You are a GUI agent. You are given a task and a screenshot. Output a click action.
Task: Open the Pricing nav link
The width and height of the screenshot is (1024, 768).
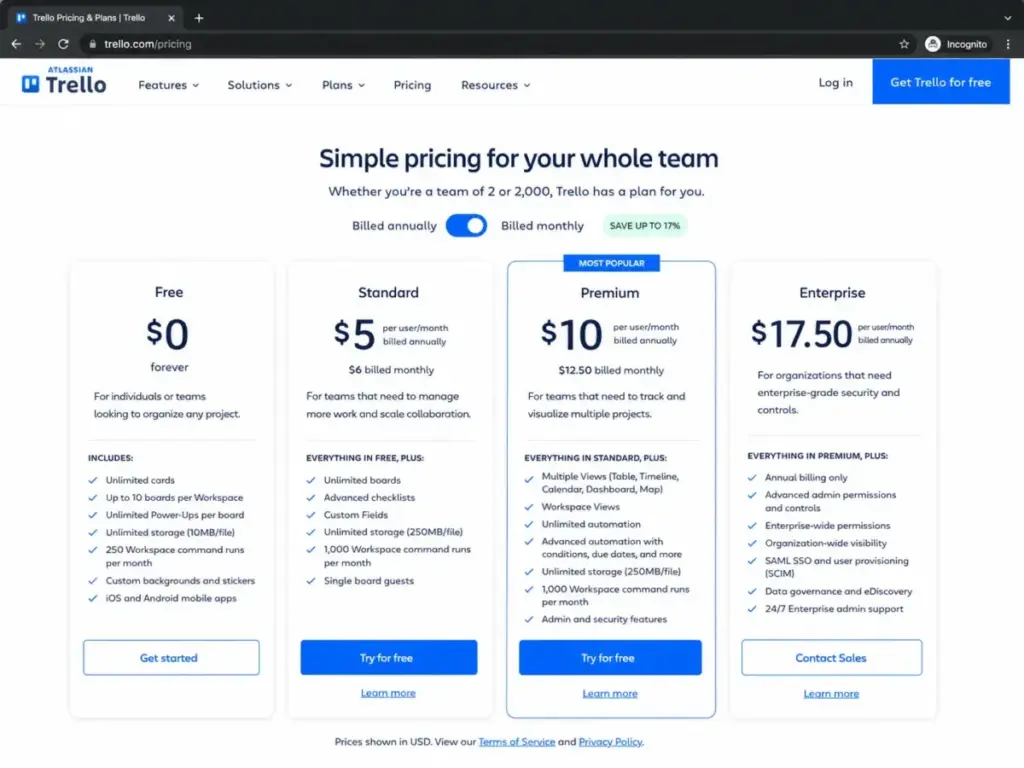click(412, 85)
